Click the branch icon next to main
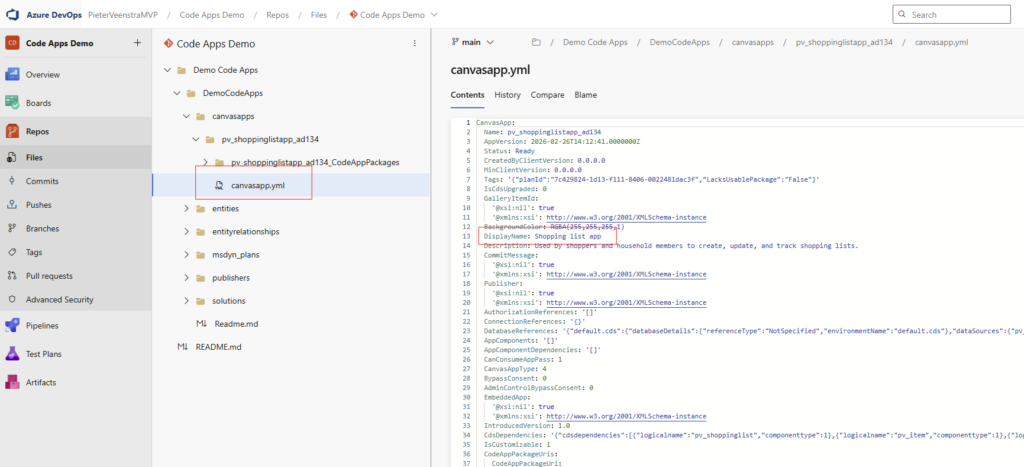The width and height of the screenshot is (1024, 467). click(455, 42)
